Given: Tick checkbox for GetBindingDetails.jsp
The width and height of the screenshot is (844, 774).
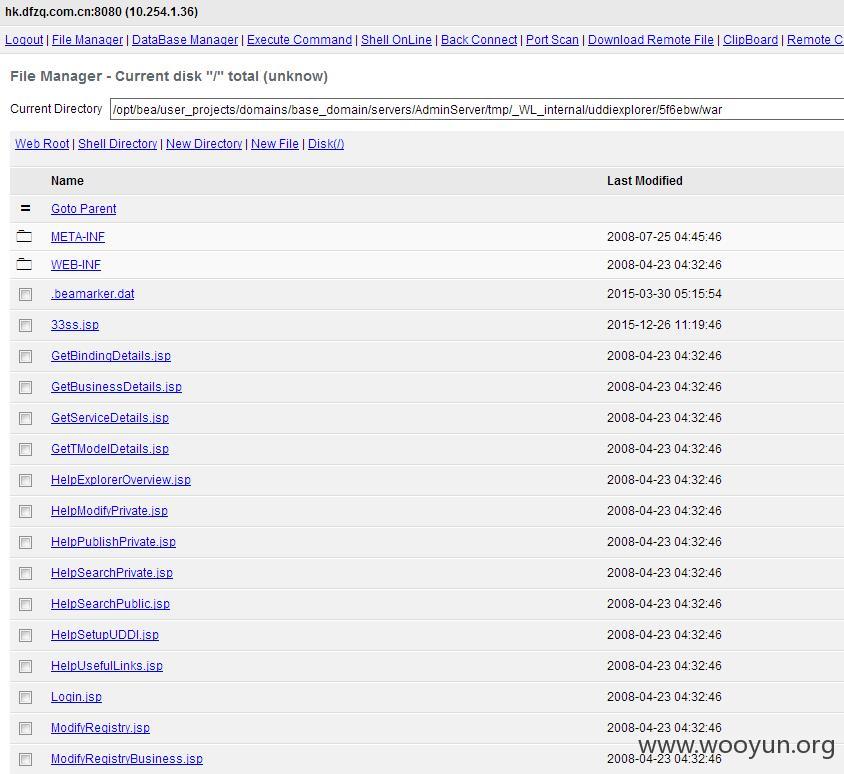Looking at the screenshot, I should tap(25, 356).
